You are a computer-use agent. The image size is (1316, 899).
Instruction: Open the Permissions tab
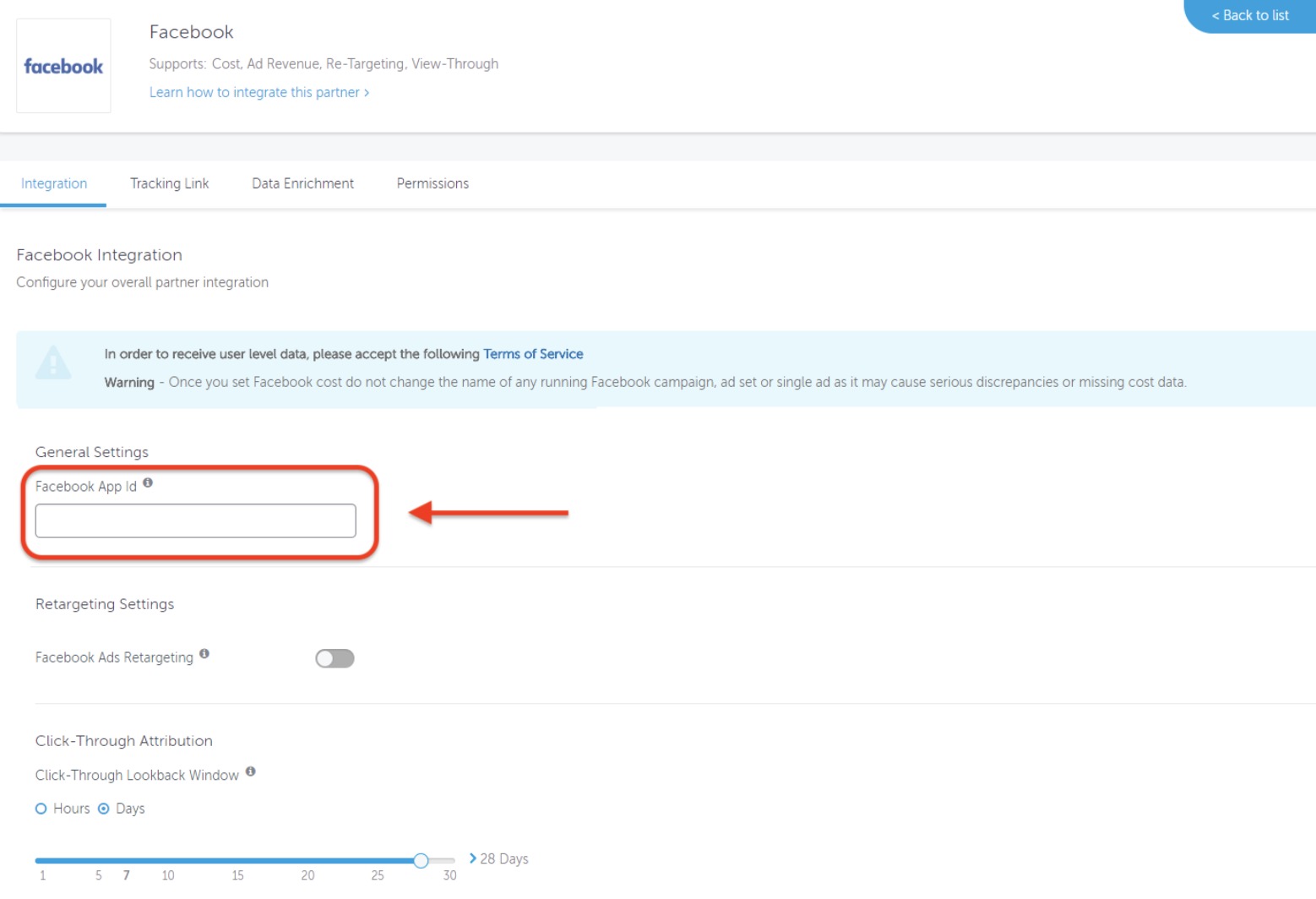click(432, 183)
